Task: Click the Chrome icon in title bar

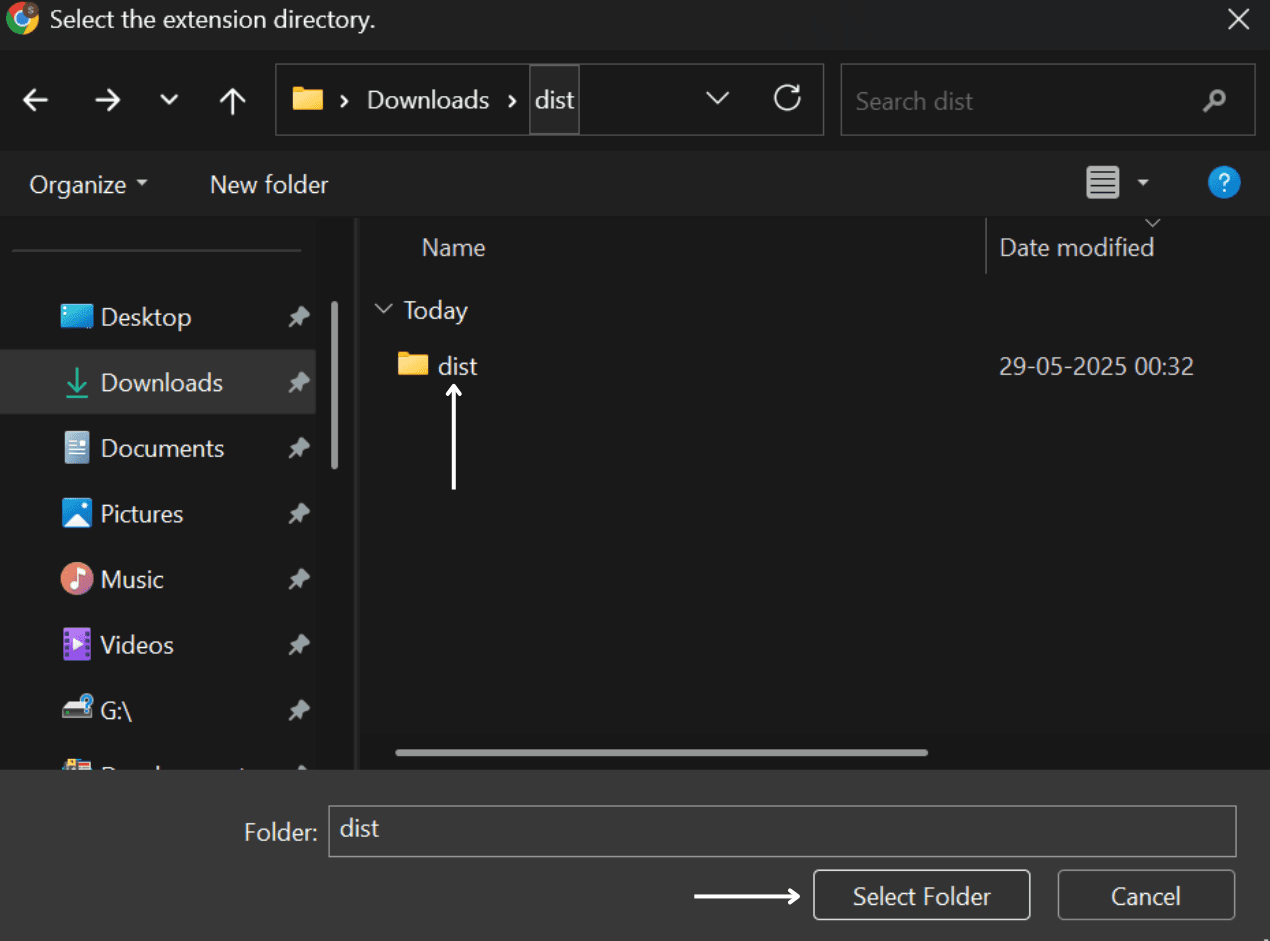Action: [22, 19]
